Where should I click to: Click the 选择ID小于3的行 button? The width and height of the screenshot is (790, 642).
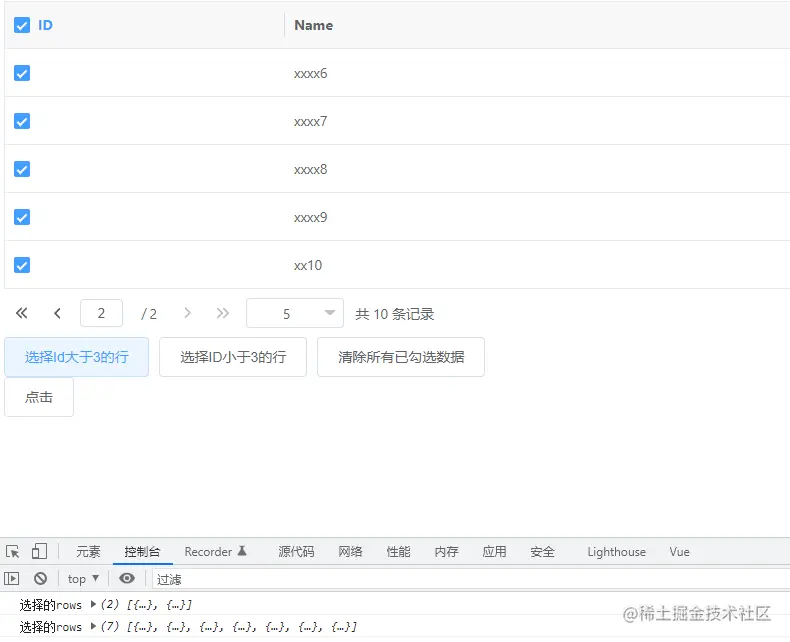233,357
